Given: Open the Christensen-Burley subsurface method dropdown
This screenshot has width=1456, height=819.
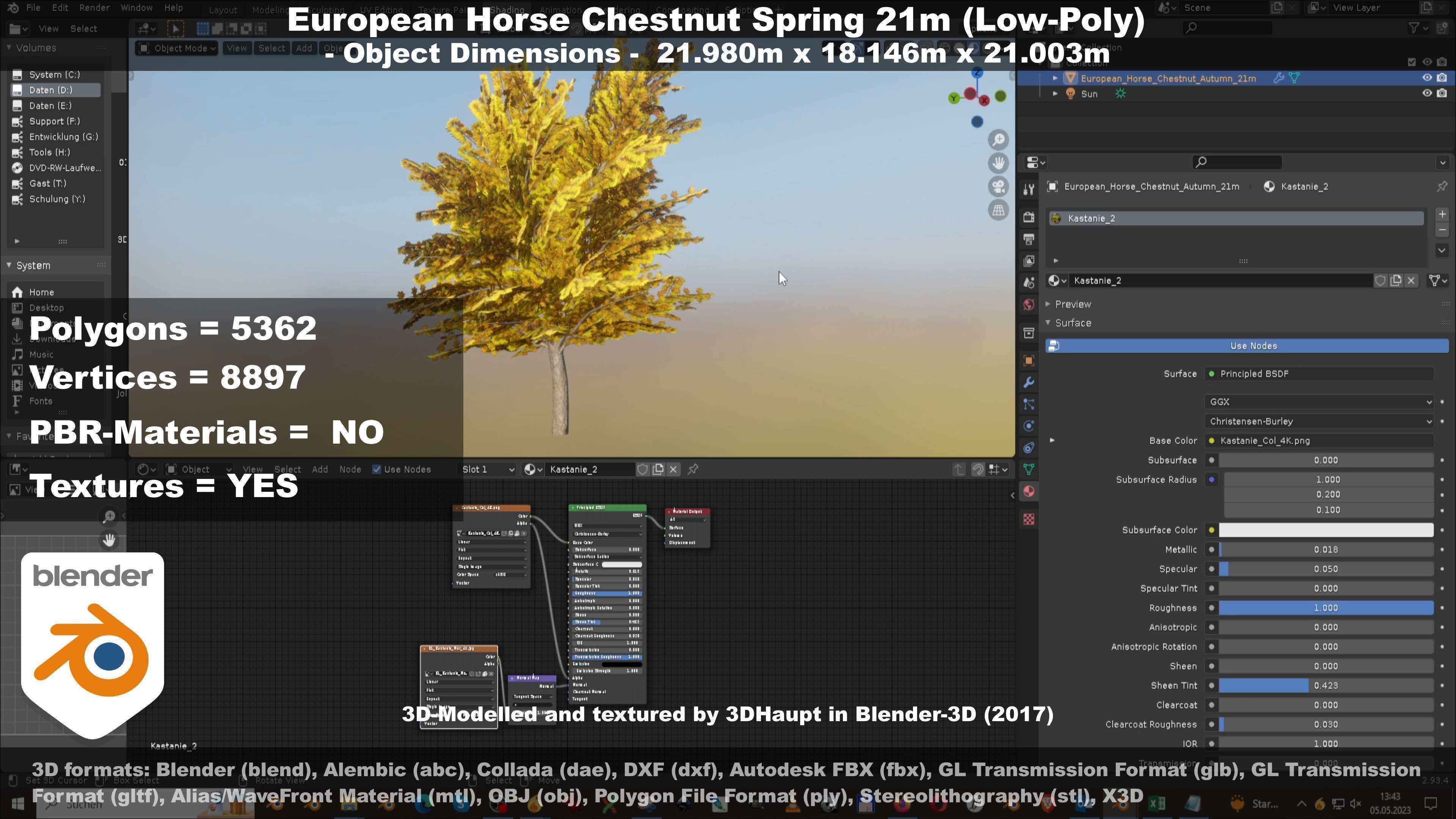Looking at the screenshot, I should click(1319, 422).
